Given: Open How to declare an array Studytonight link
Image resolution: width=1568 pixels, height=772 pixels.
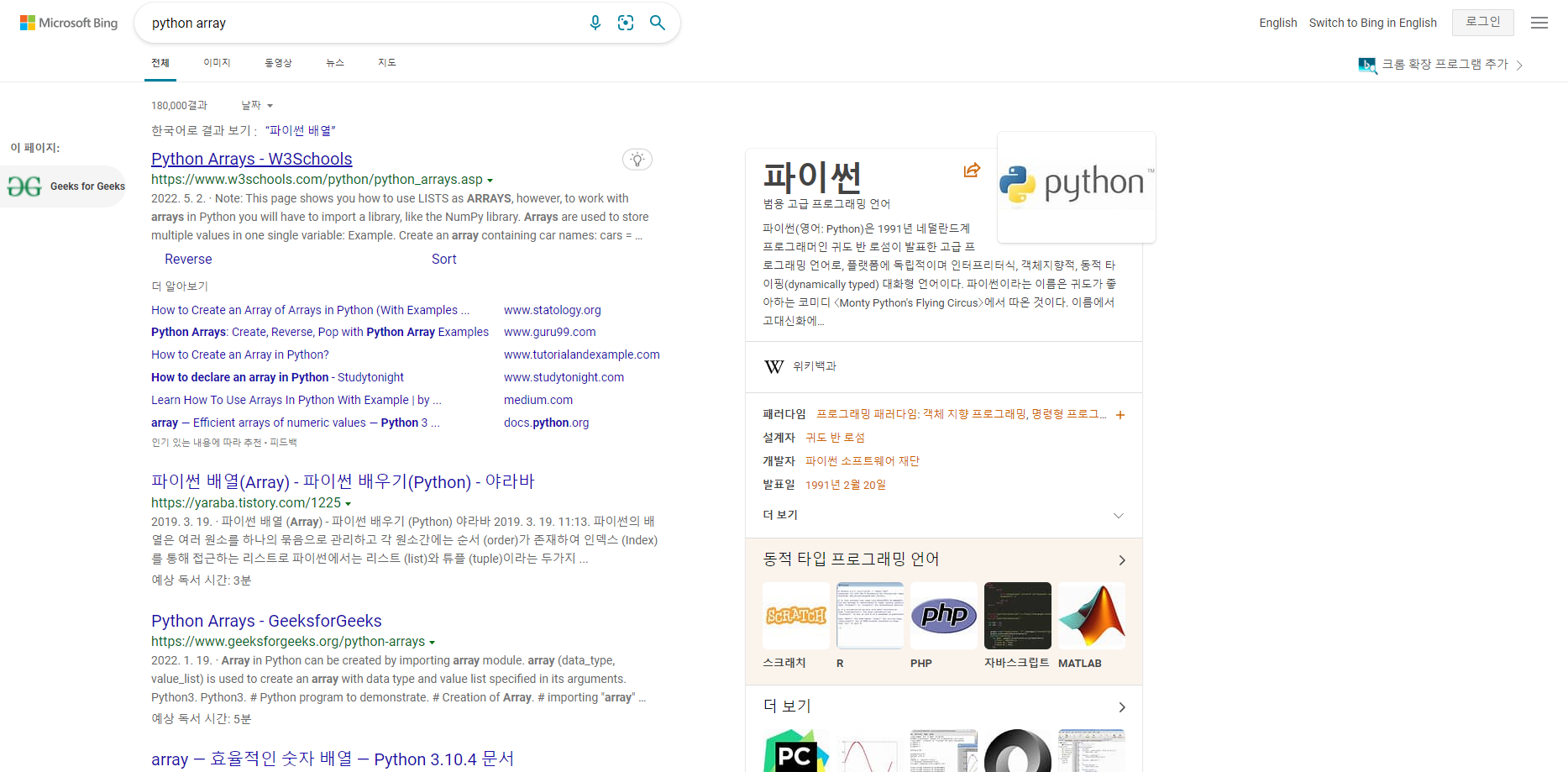Looking at the screenshot, I should tap(277, 377).
